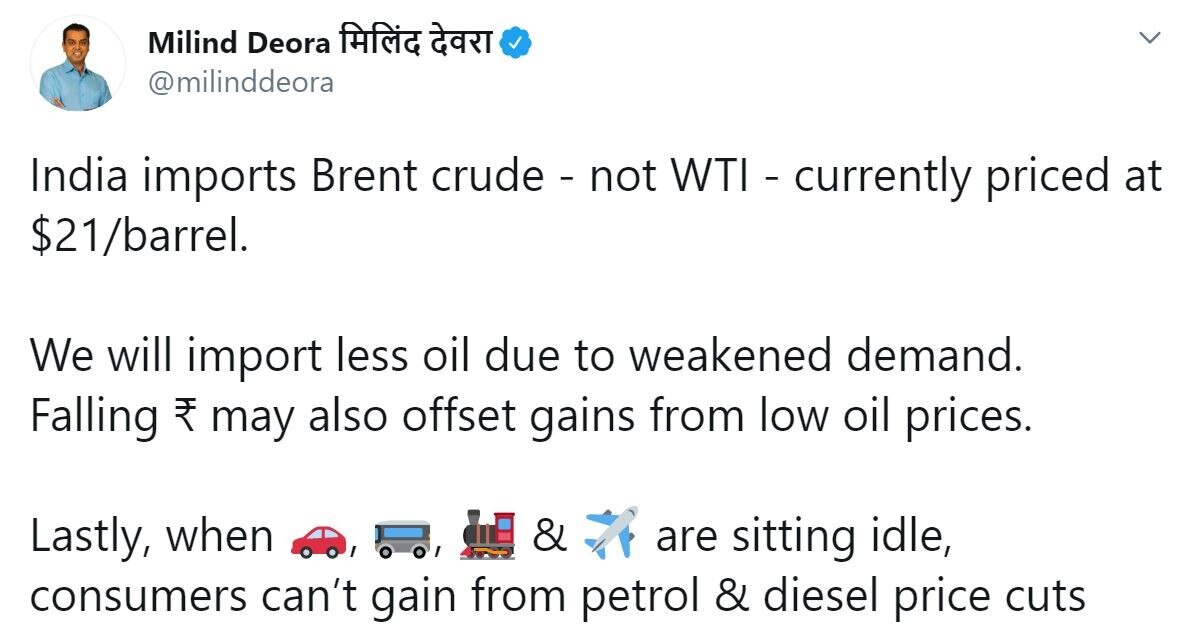Click "Lastly, when" in the tweet

pyautogui.click(x=152, y=538)
